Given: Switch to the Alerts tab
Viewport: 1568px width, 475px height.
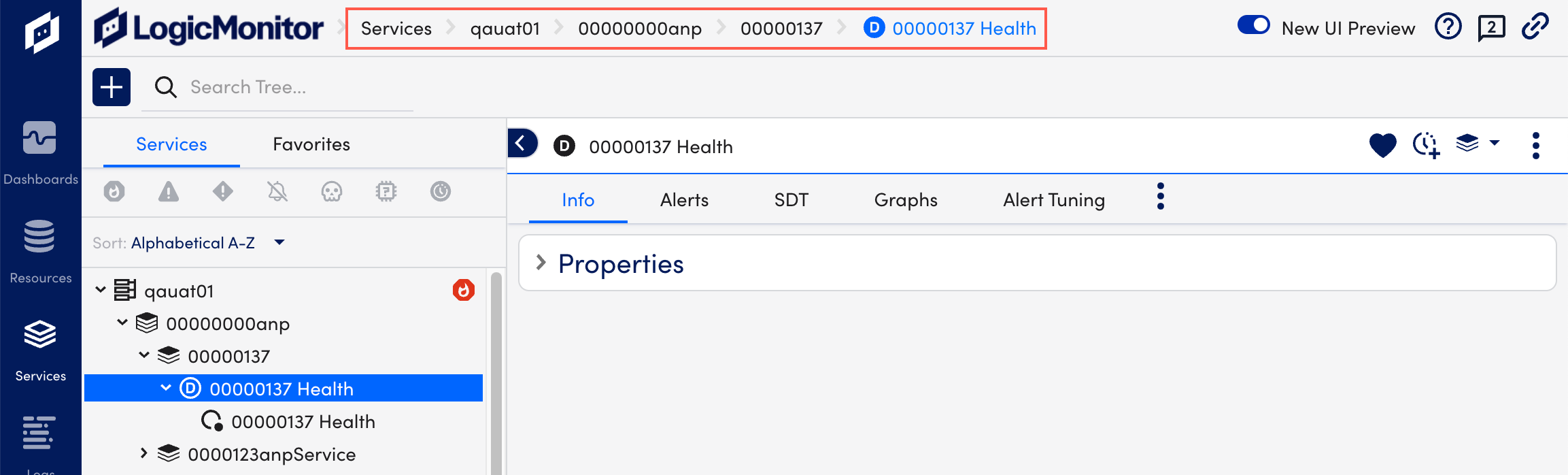Looking at the screenshot, I should pos(684,200).
